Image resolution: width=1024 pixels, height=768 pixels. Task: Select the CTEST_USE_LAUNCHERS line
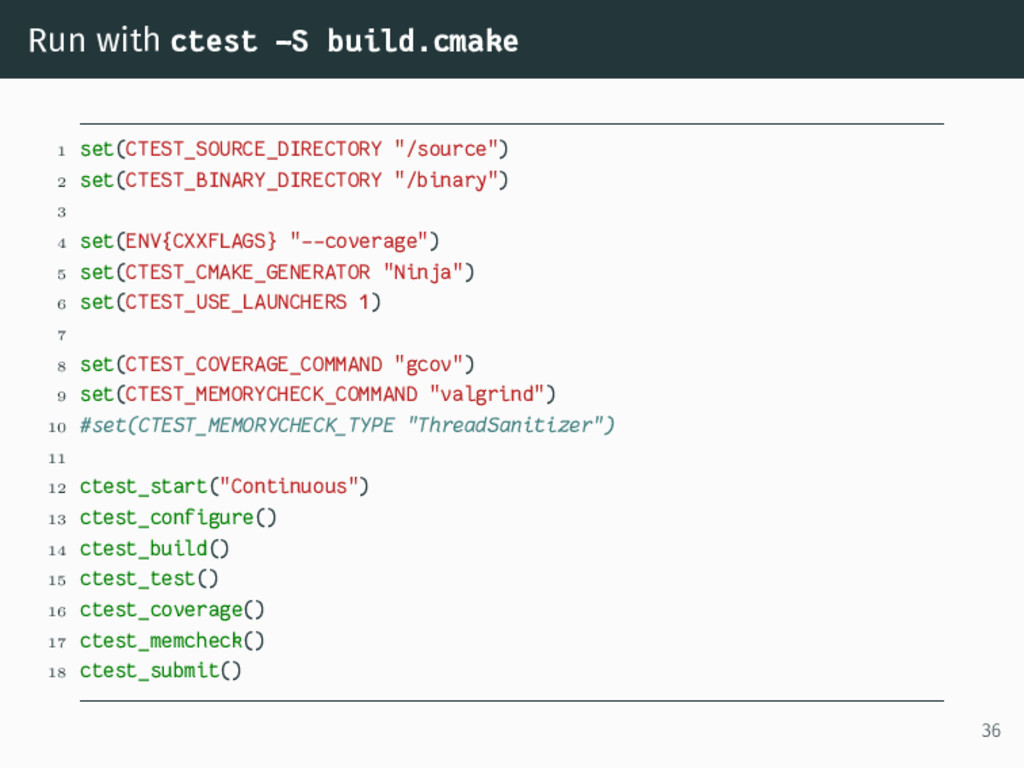click(x=230, y=302)
